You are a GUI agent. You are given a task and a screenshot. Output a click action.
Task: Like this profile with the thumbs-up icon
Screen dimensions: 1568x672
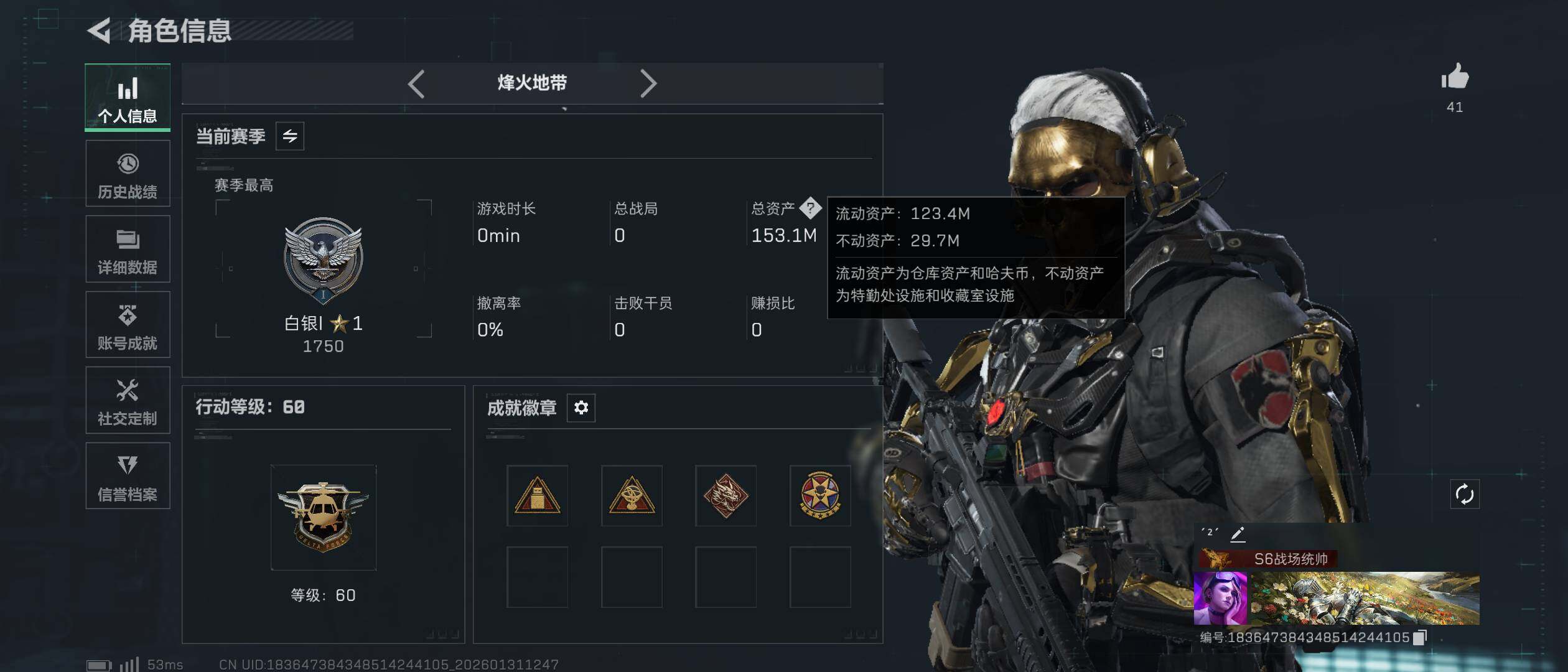coord(1455,77)
